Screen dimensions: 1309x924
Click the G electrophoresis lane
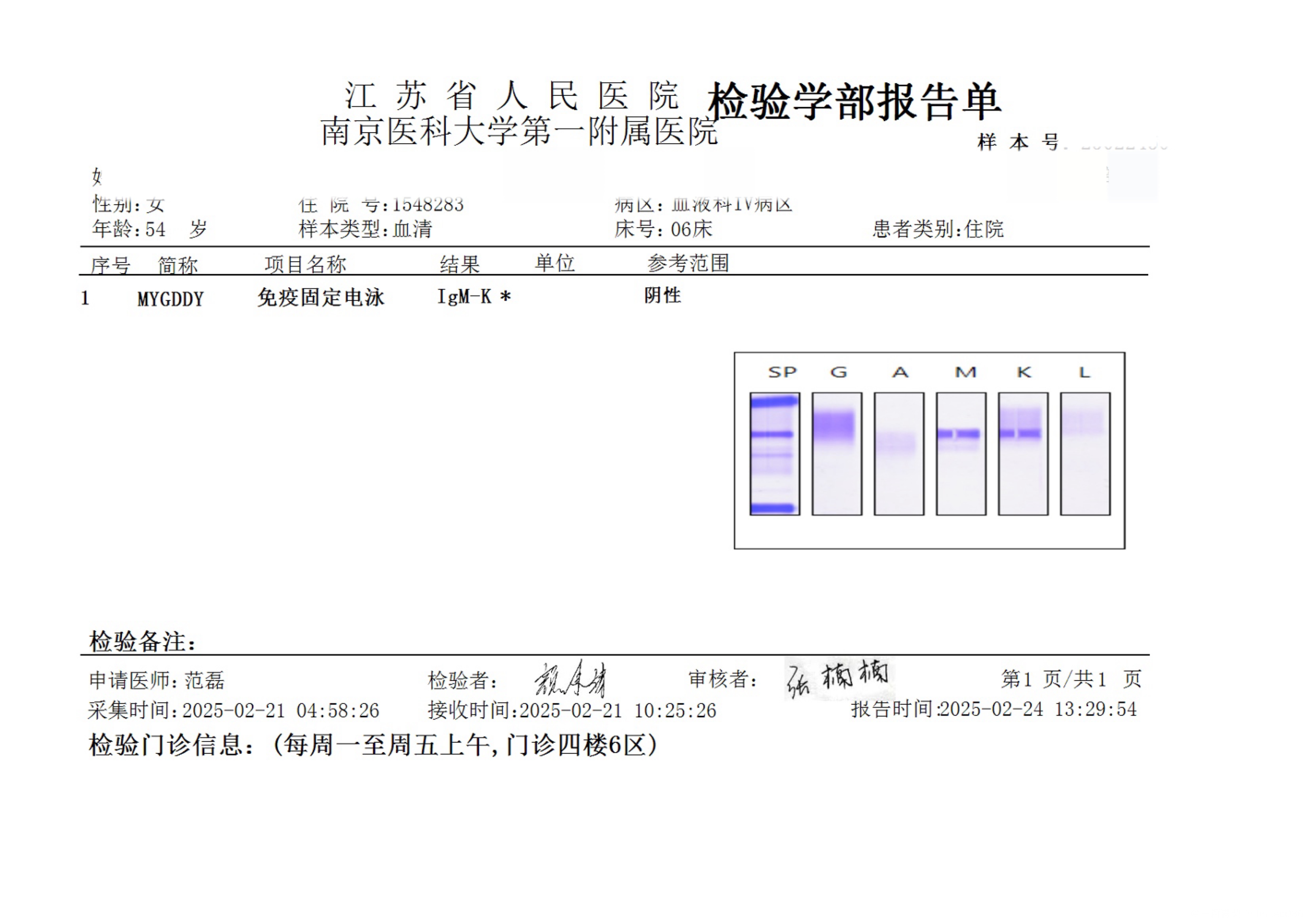(837, 454)
